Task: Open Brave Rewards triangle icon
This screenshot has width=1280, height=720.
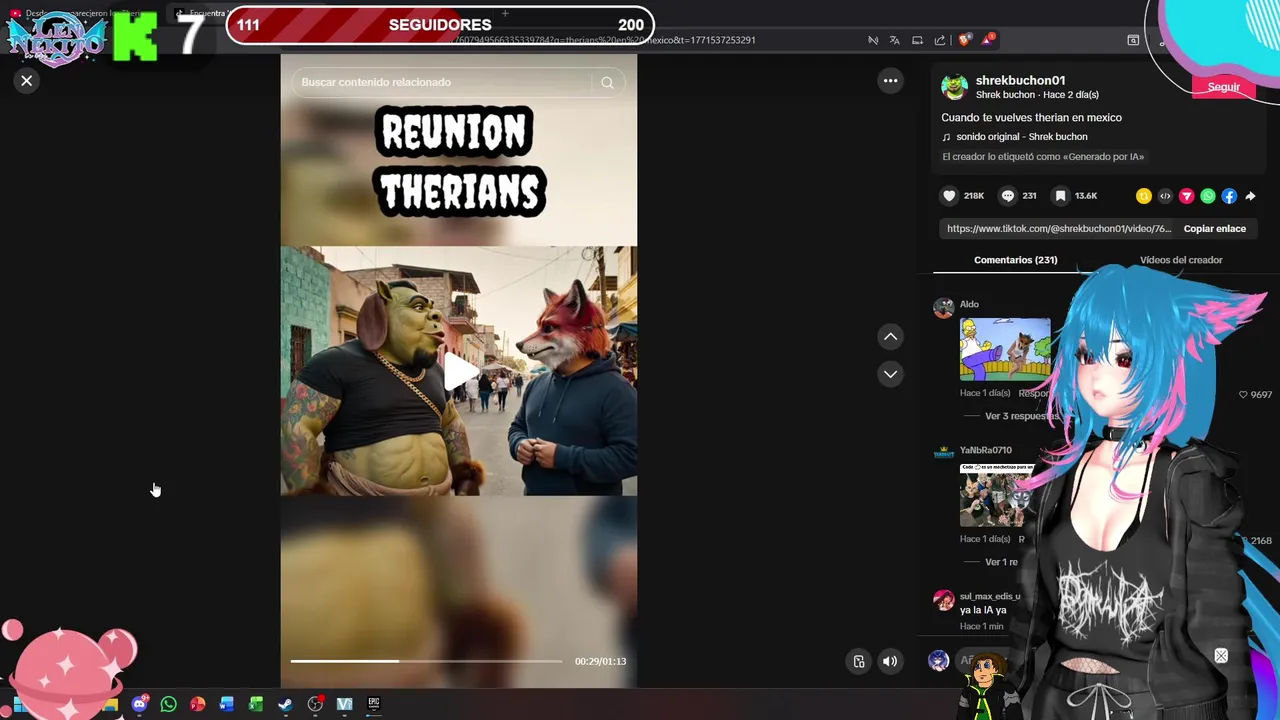Action: tap(988, 40)
